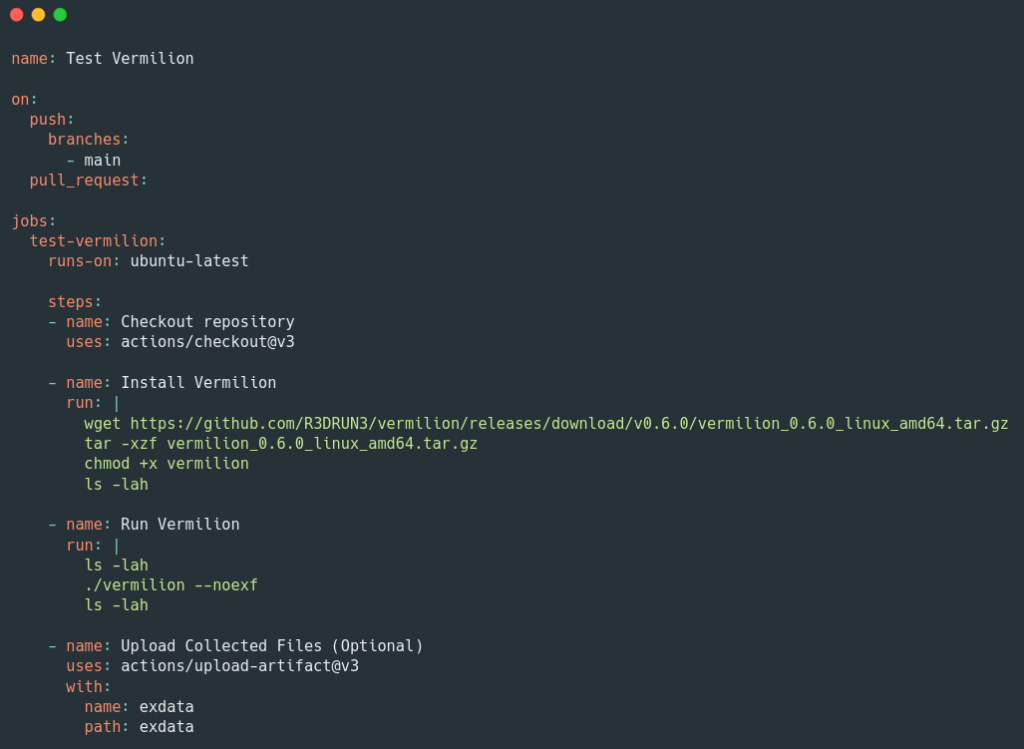Select the 'test-vermilion' job key
This screenshot has width=1024, height=749.
click(94, 241)
